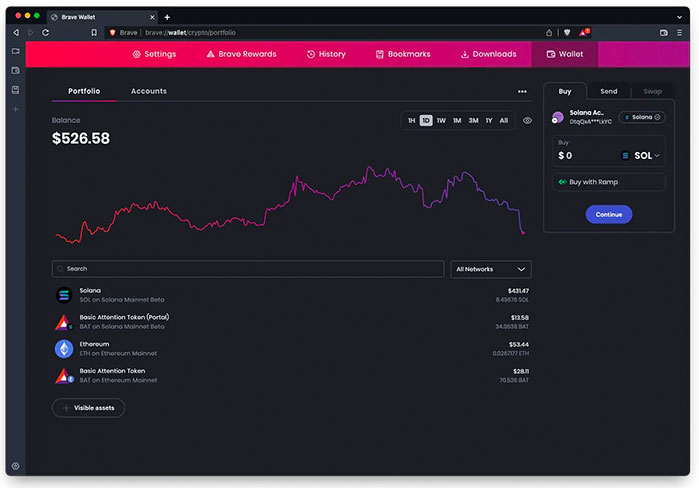
Task: Click the Basic Attention Token Ethereum logo
Action: coord(64,376)
